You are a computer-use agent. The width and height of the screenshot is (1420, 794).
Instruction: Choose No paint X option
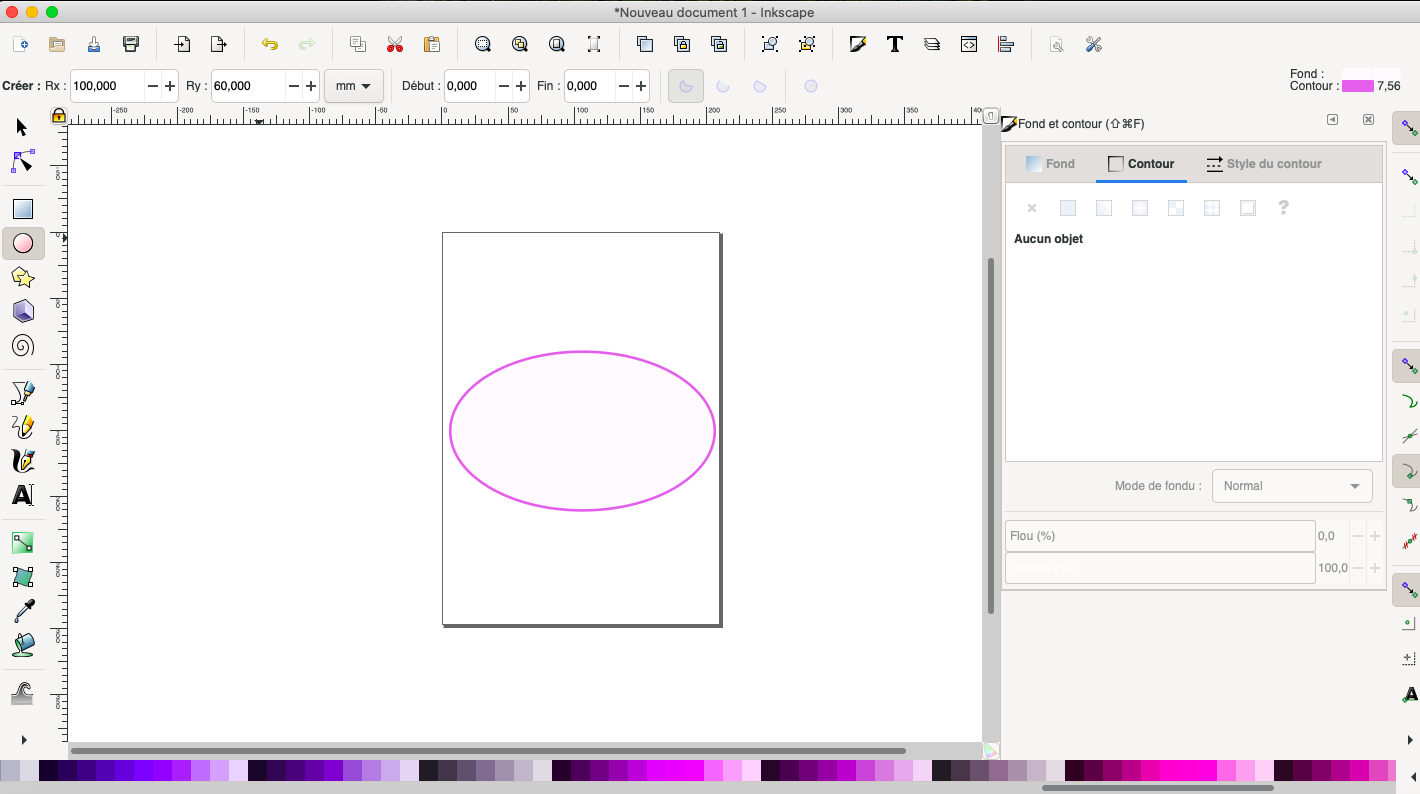(x=1032, y=208)
